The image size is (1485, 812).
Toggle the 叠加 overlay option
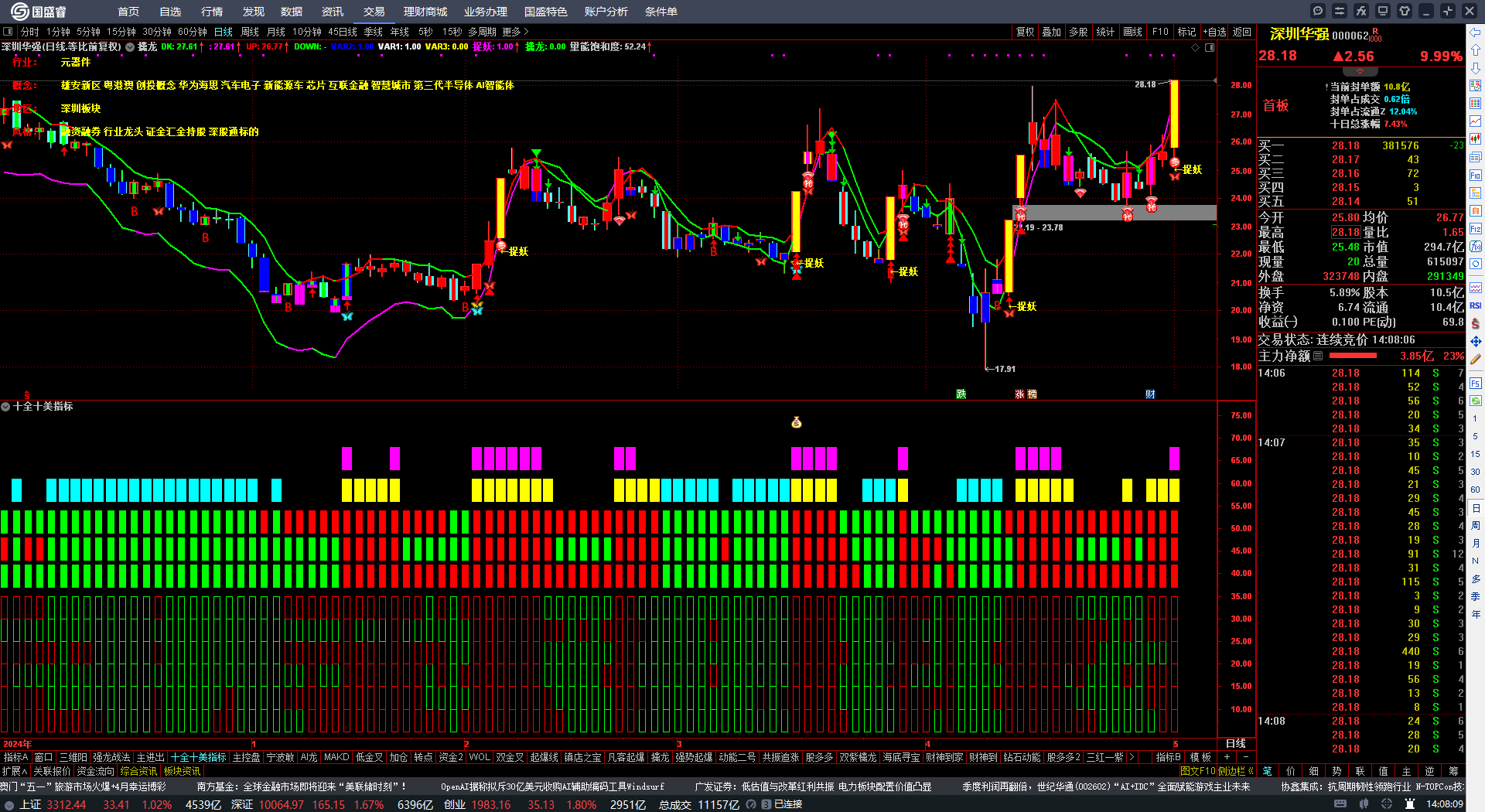pyautogui.click(x=1051, y=32)
